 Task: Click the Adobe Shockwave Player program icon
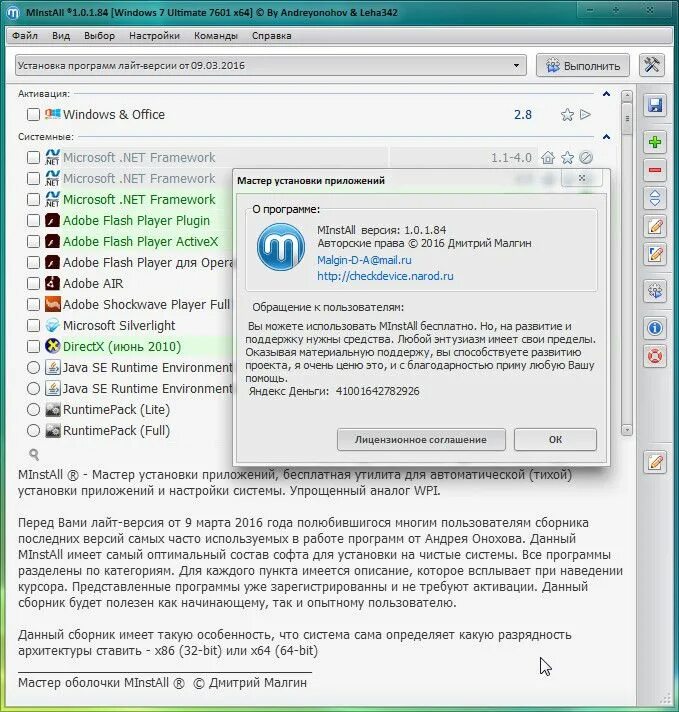click(x=53, y=304)
